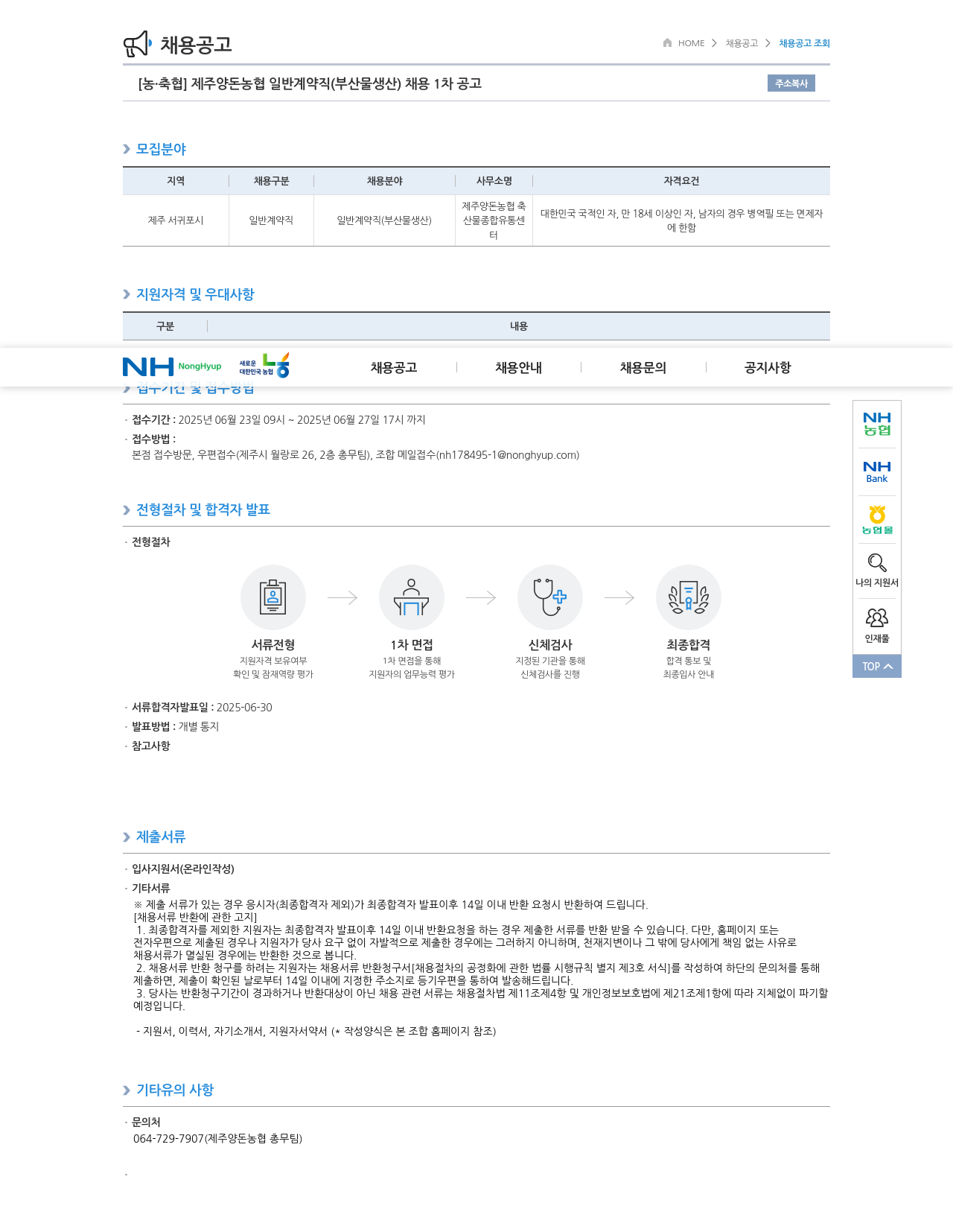
Task: Jump to top with the TOP button
Action: (877, 666)
